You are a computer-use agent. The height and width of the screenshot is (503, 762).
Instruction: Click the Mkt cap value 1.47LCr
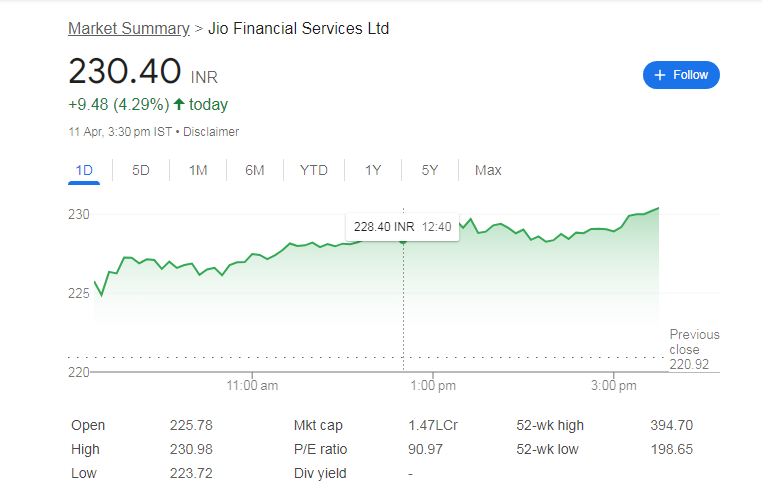tap(433, 425)
